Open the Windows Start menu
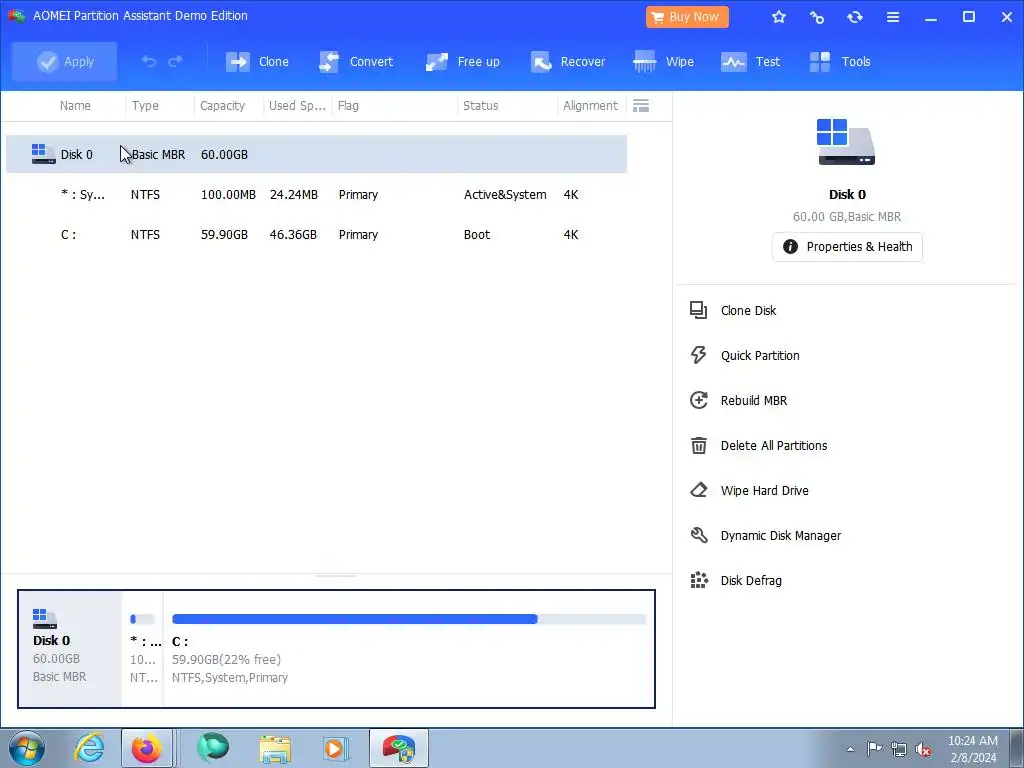Image resolution: width=1024 pixels, height=768 pixels. tap(26, 748)
